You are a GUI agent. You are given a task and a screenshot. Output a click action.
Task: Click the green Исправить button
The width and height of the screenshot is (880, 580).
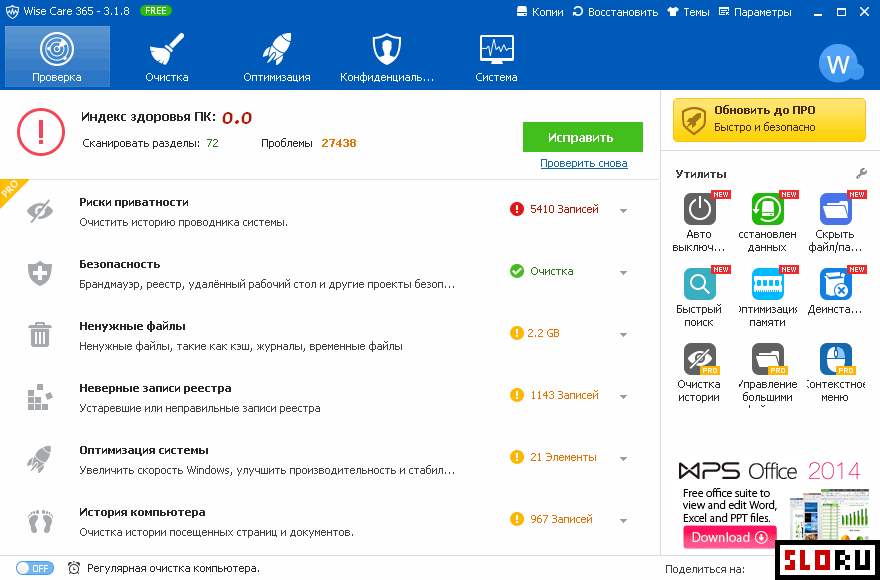(583, 137)
